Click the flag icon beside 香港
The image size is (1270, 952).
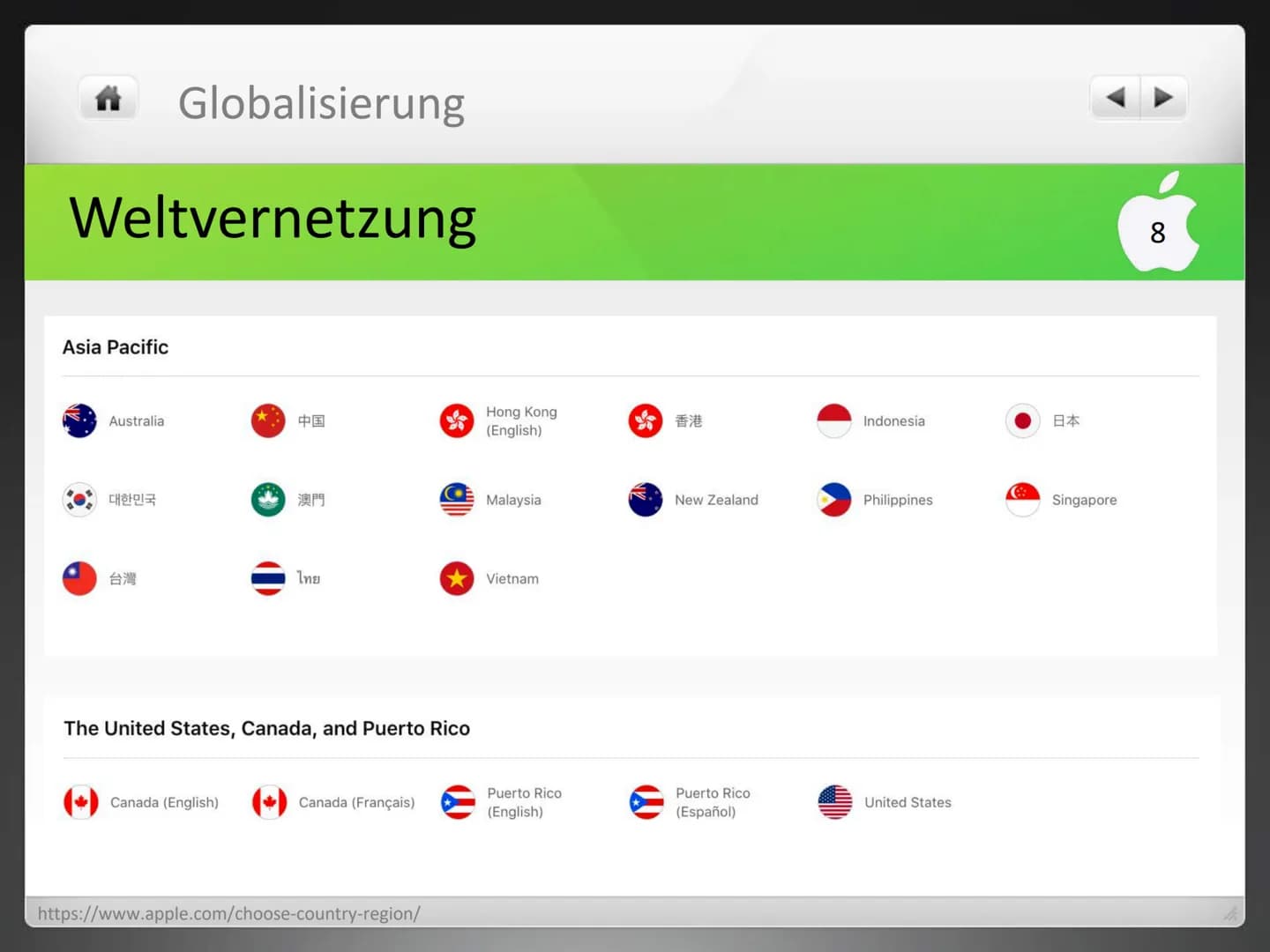[x=646, y=420]
